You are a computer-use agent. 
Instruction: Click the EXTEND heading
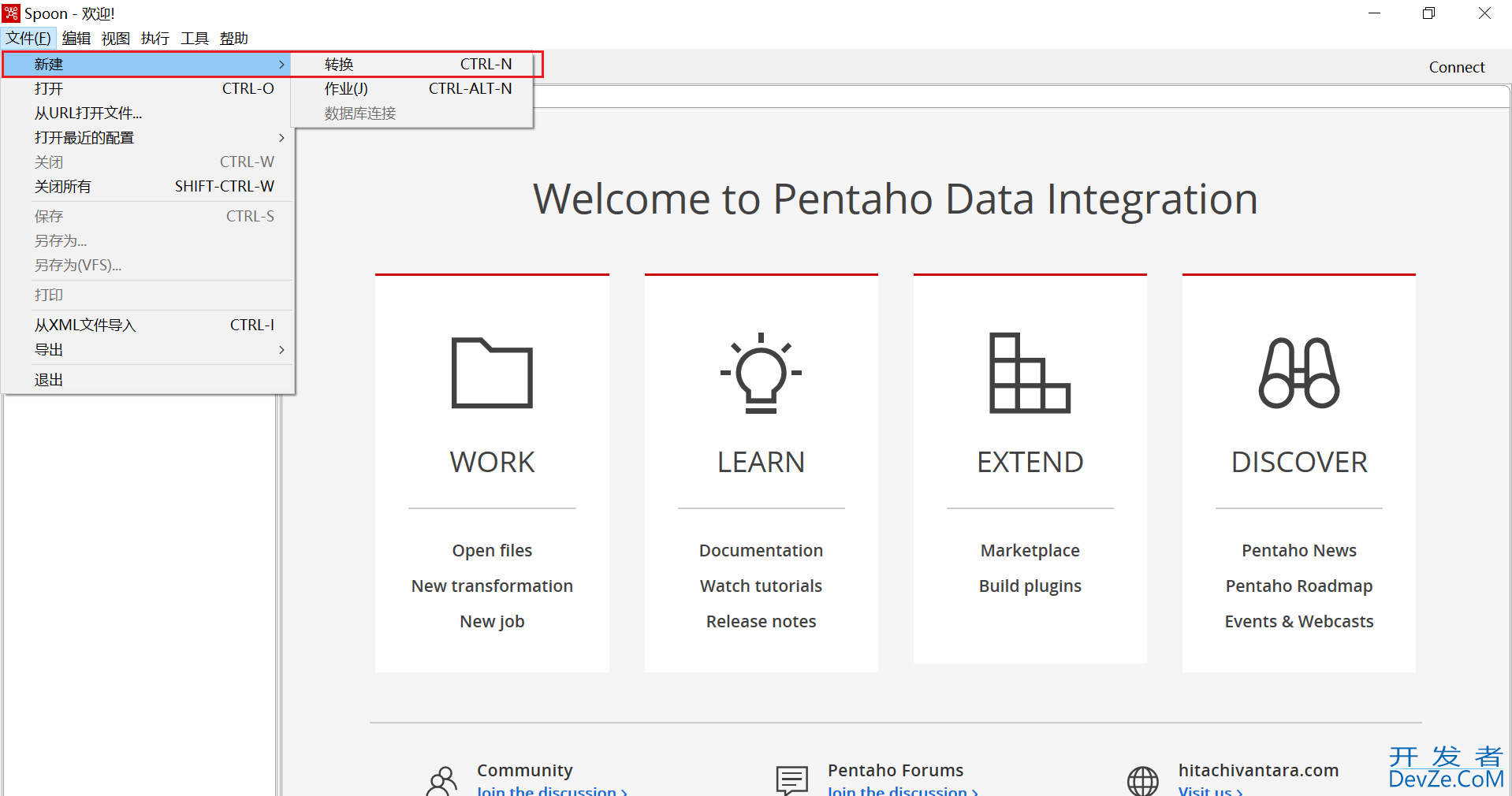1030,463
